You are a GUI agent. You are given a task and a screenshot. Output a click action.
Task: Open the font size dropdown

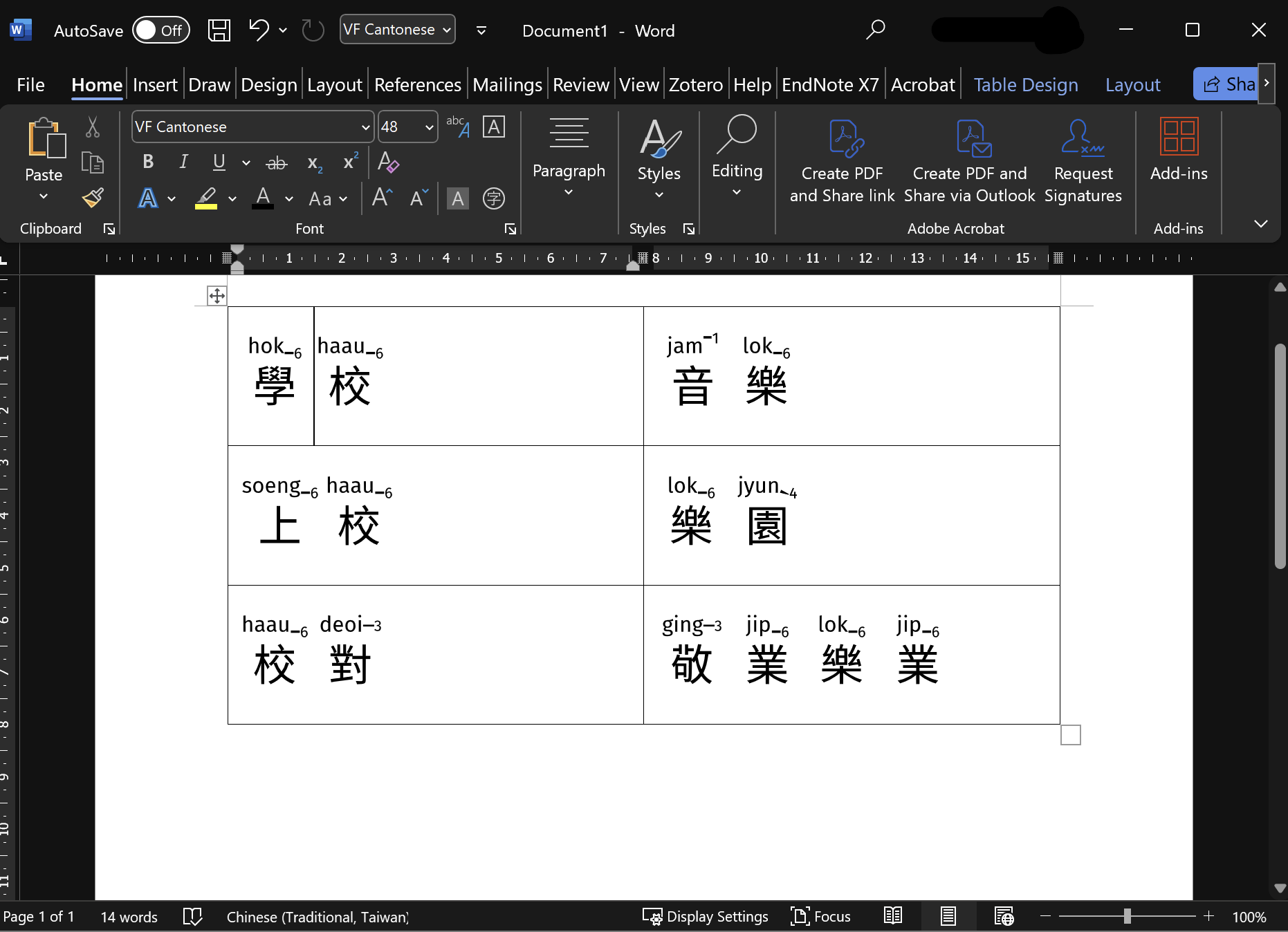pyautogui.click(x=429, y=127)
